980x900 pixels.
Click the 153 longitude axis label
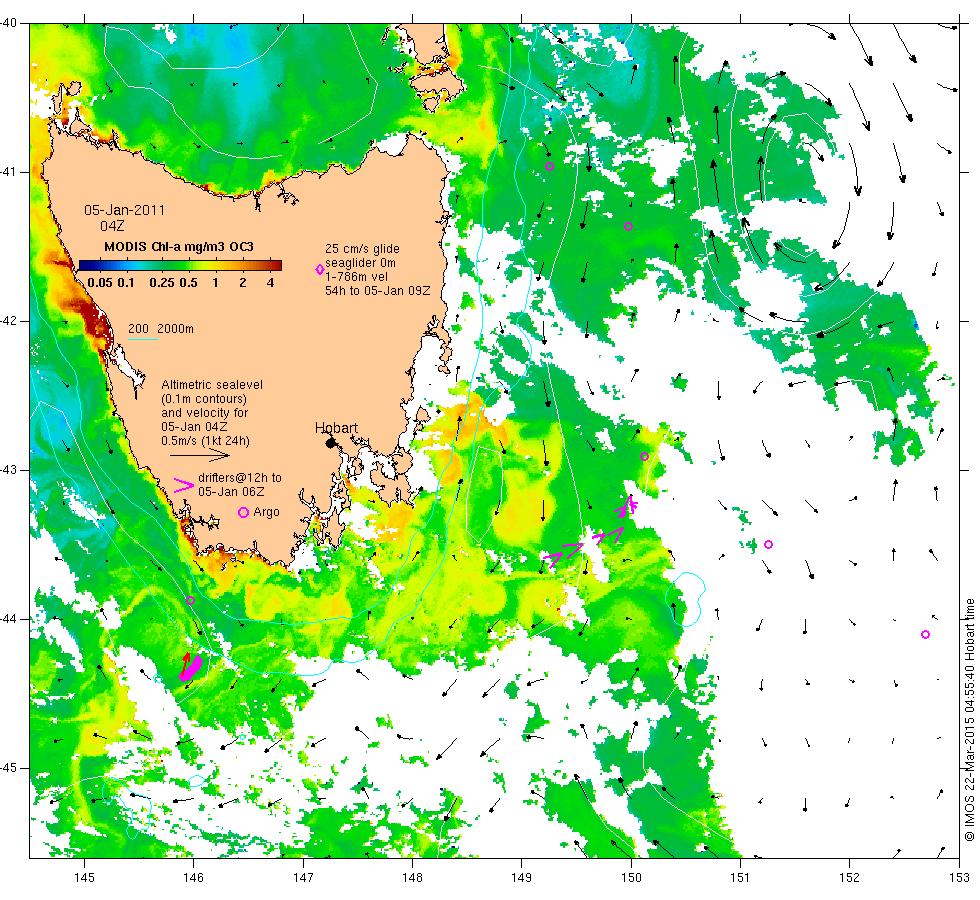click(x=959, y=878)
